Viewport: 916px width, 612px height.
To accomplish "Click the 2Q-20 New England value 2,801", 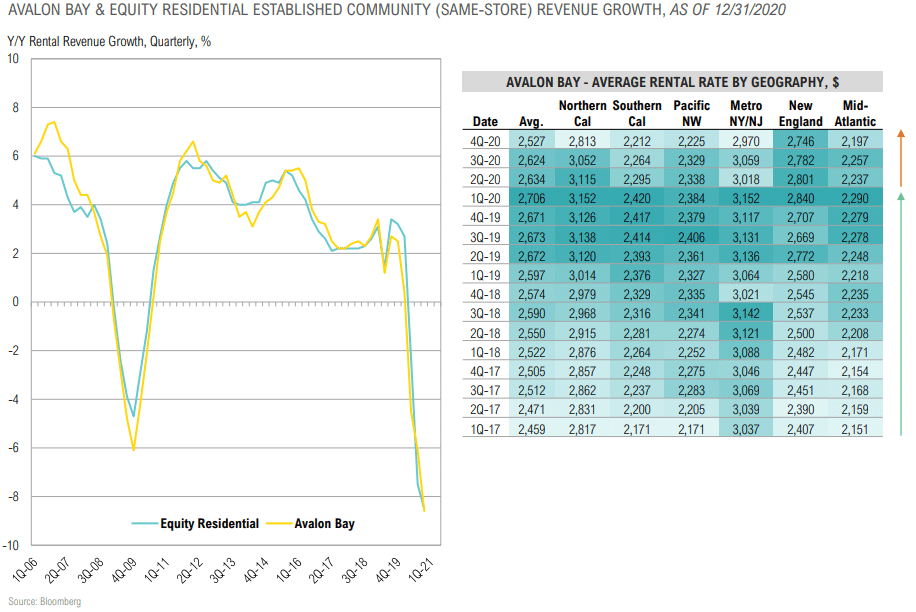I will click(x=800, y=179).
